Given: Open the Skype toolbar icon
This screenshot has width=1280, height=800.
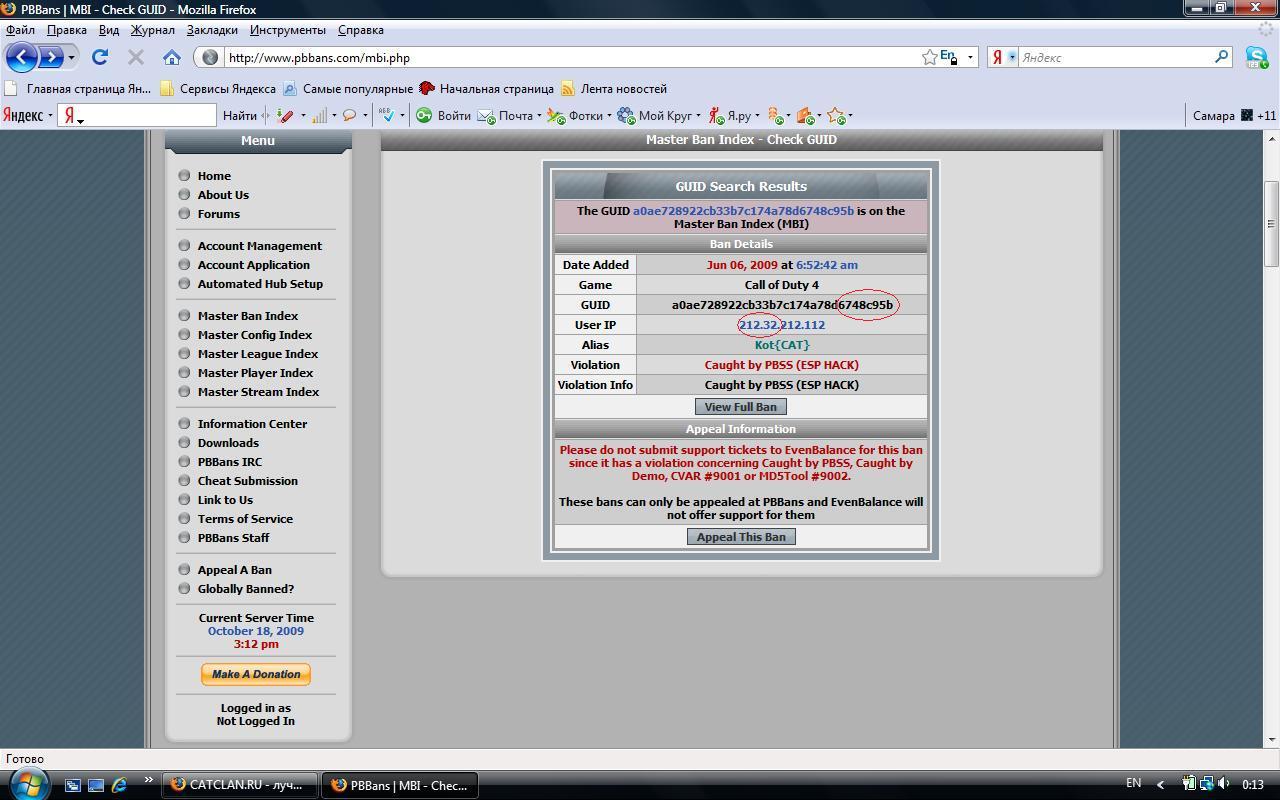Looking at the screenshot, I should click(1257, 57).
